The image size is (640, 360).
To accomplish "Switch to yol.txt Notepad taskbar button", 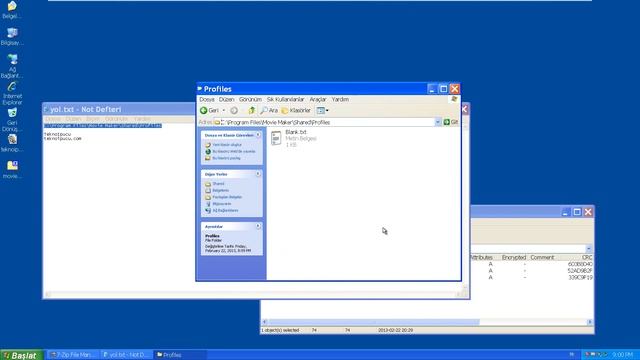I will coord(126,355).
